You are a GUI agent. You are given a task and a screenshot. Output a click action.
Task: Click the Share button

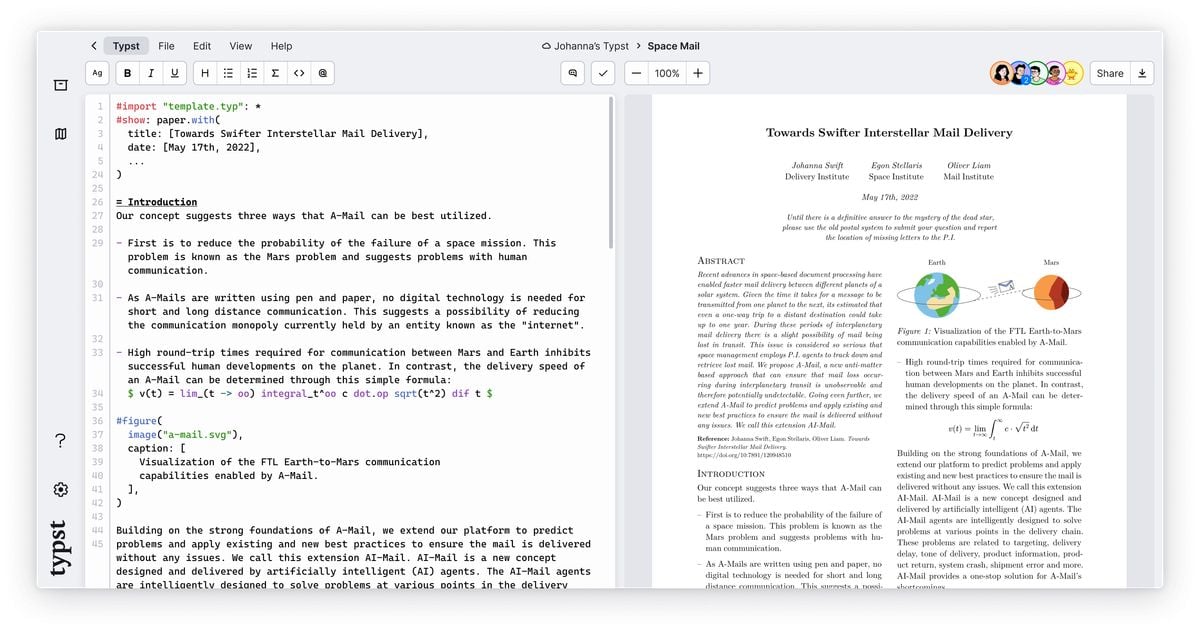click(1109, 73)
